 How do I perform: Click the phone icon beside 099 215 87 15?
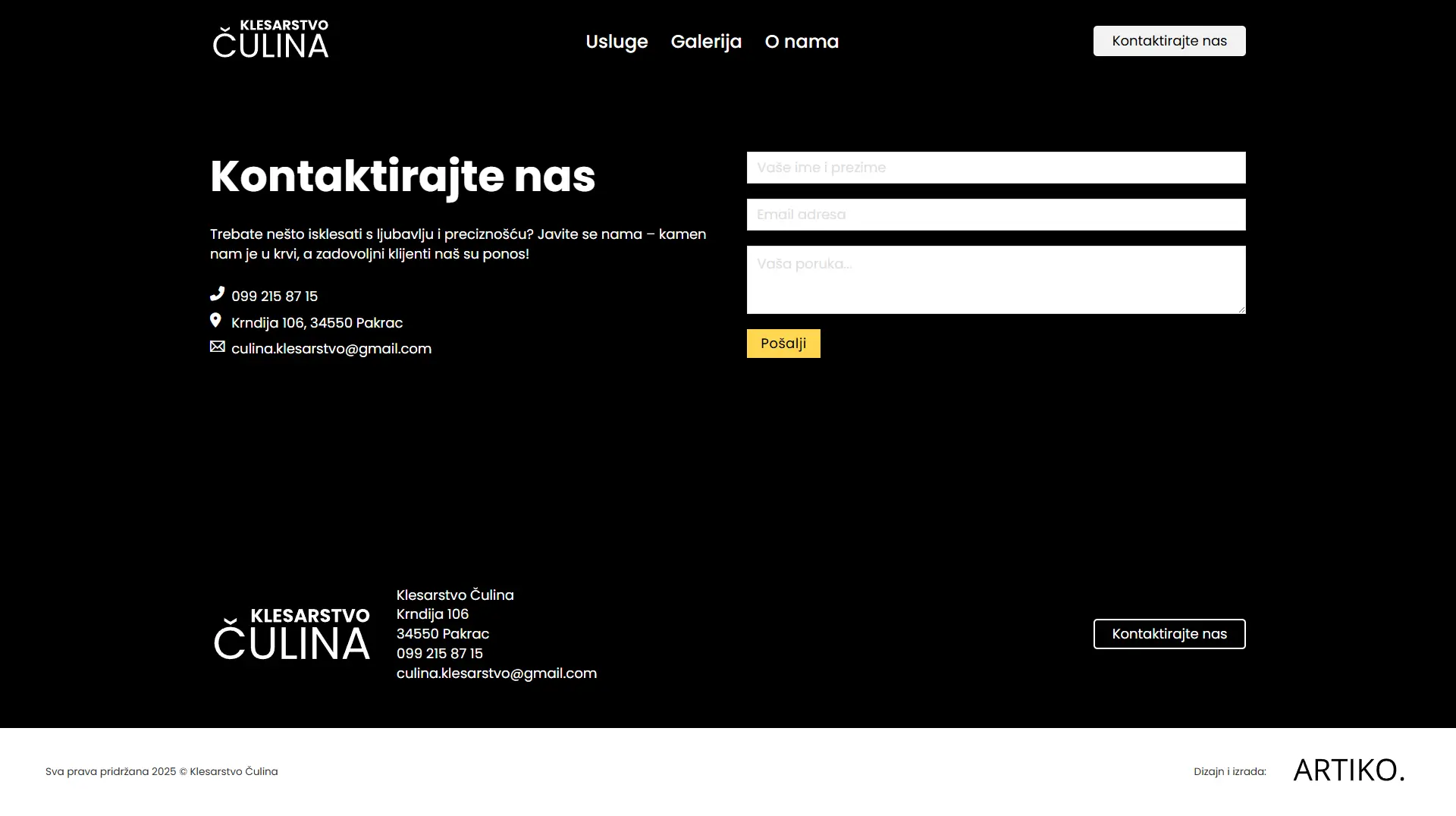point(218,293)
